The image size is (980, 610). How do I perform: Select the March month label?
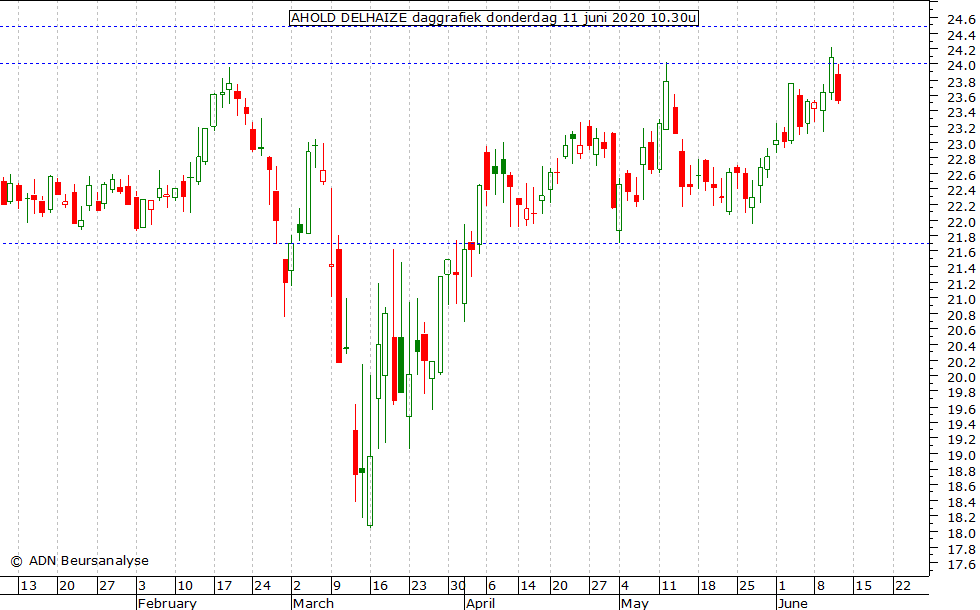[313, 603]
